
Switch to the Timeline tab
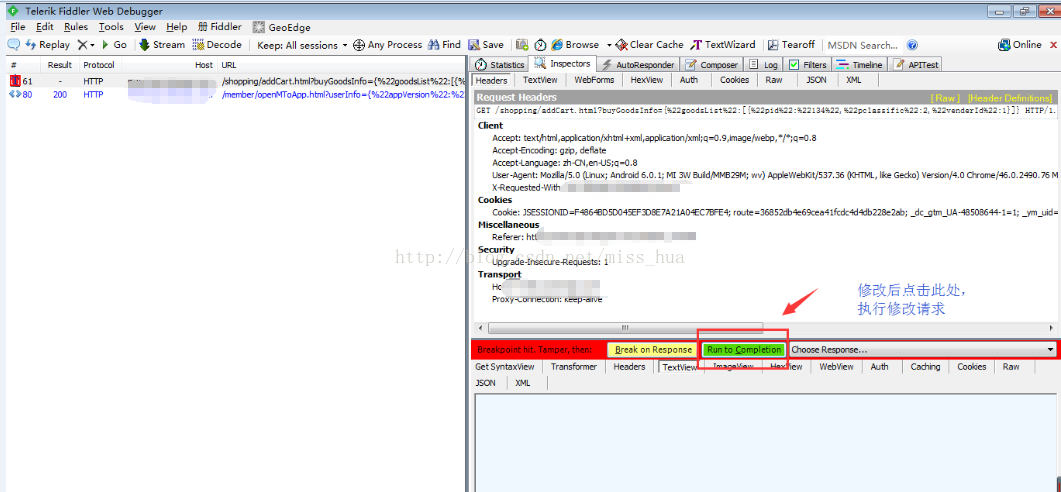(x=859, y=64)
